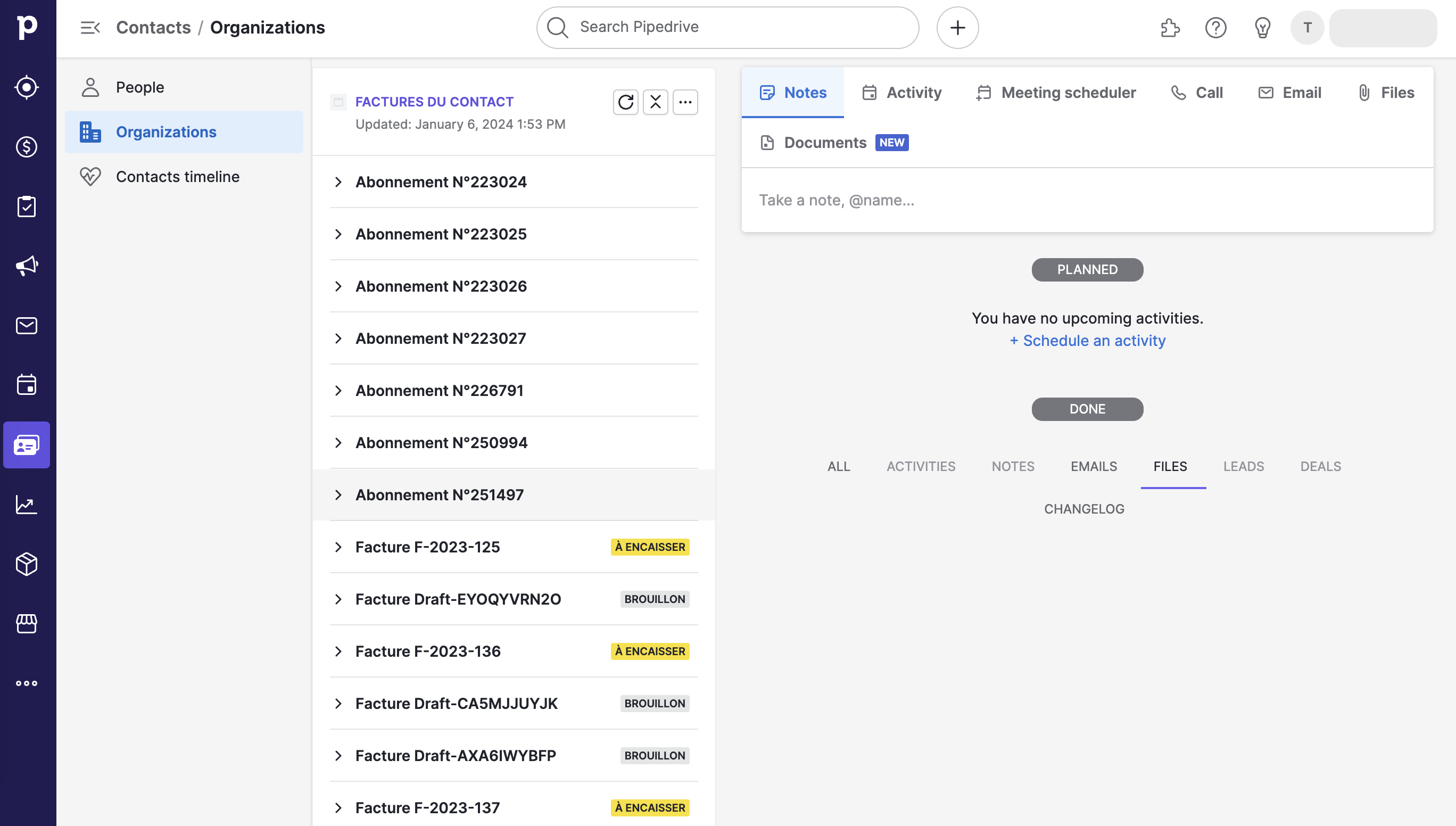
Task: Open the Sales Assistant lightbulb icon
Action: point(1262,28)
